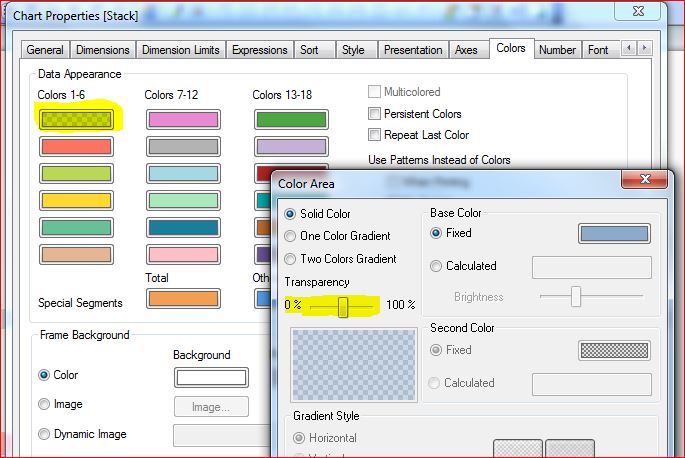Click the orange Total color swatch
Screen dimensions: 685x458
183,299
